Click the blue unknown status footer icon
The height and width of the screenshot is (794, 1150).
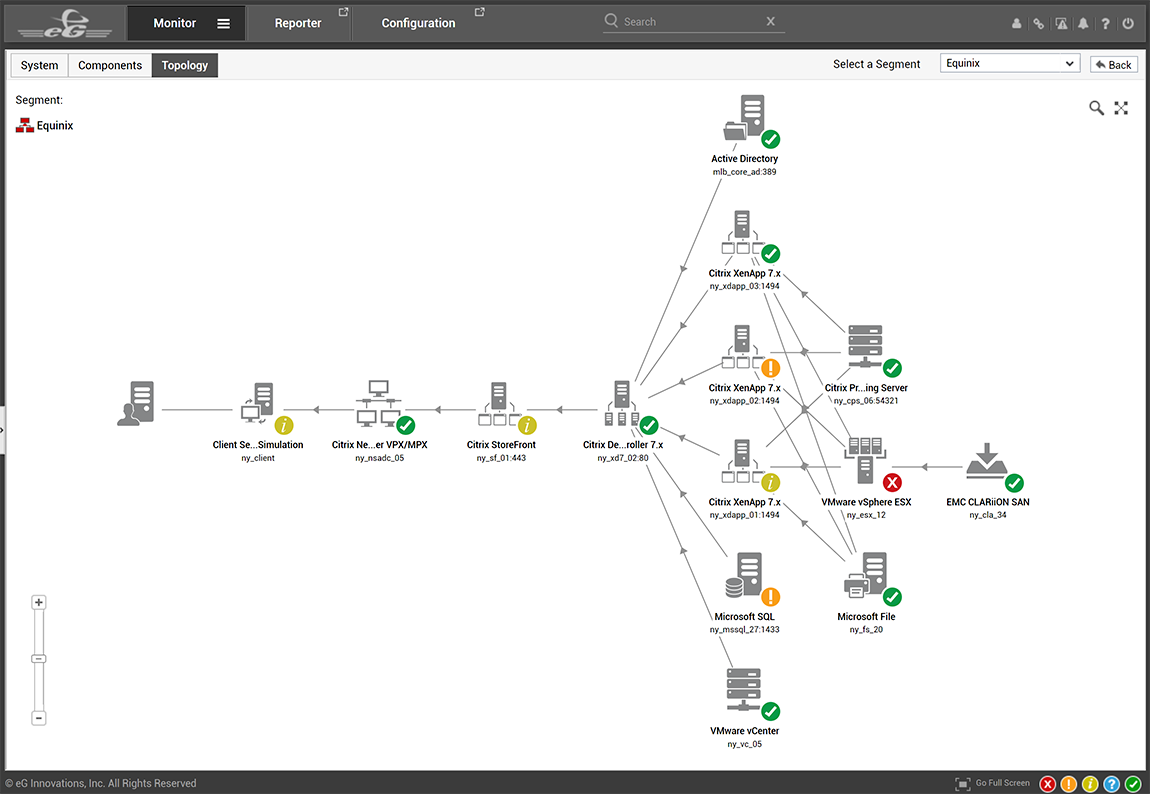coord(1112,784)
